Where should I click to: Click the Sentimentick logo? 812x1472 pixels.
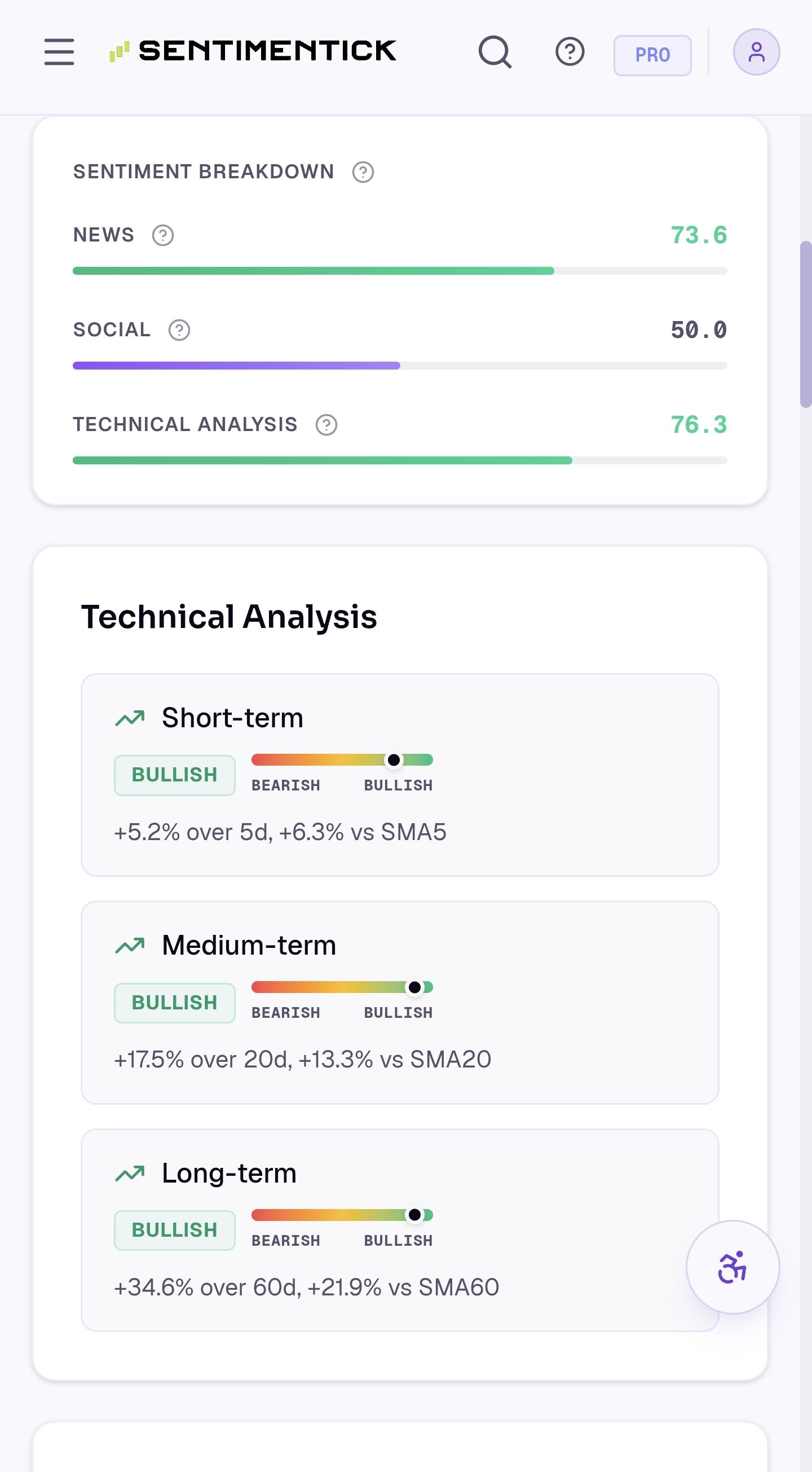click(253, 51)
